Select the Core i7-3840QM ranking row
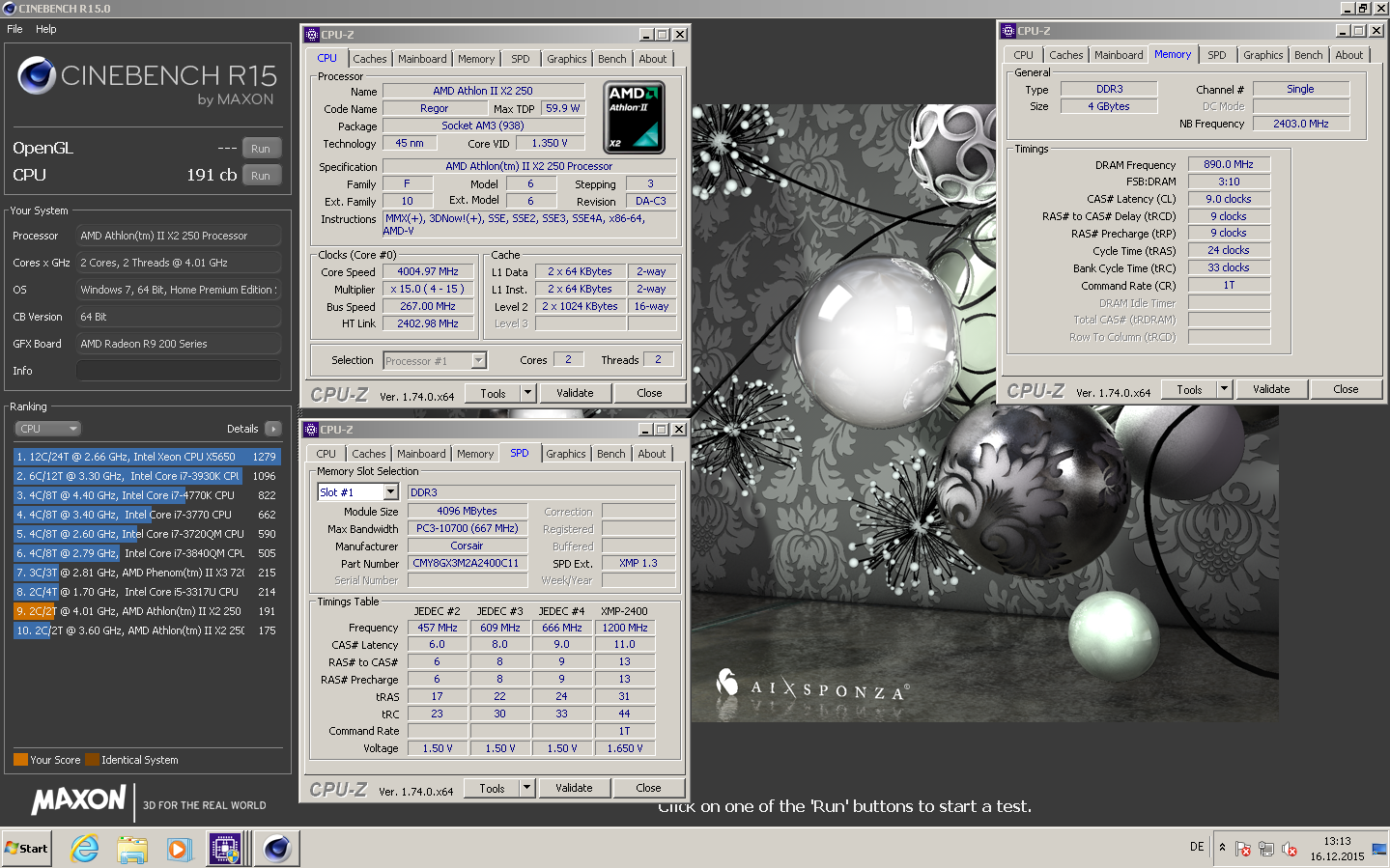 click(147, 553)
